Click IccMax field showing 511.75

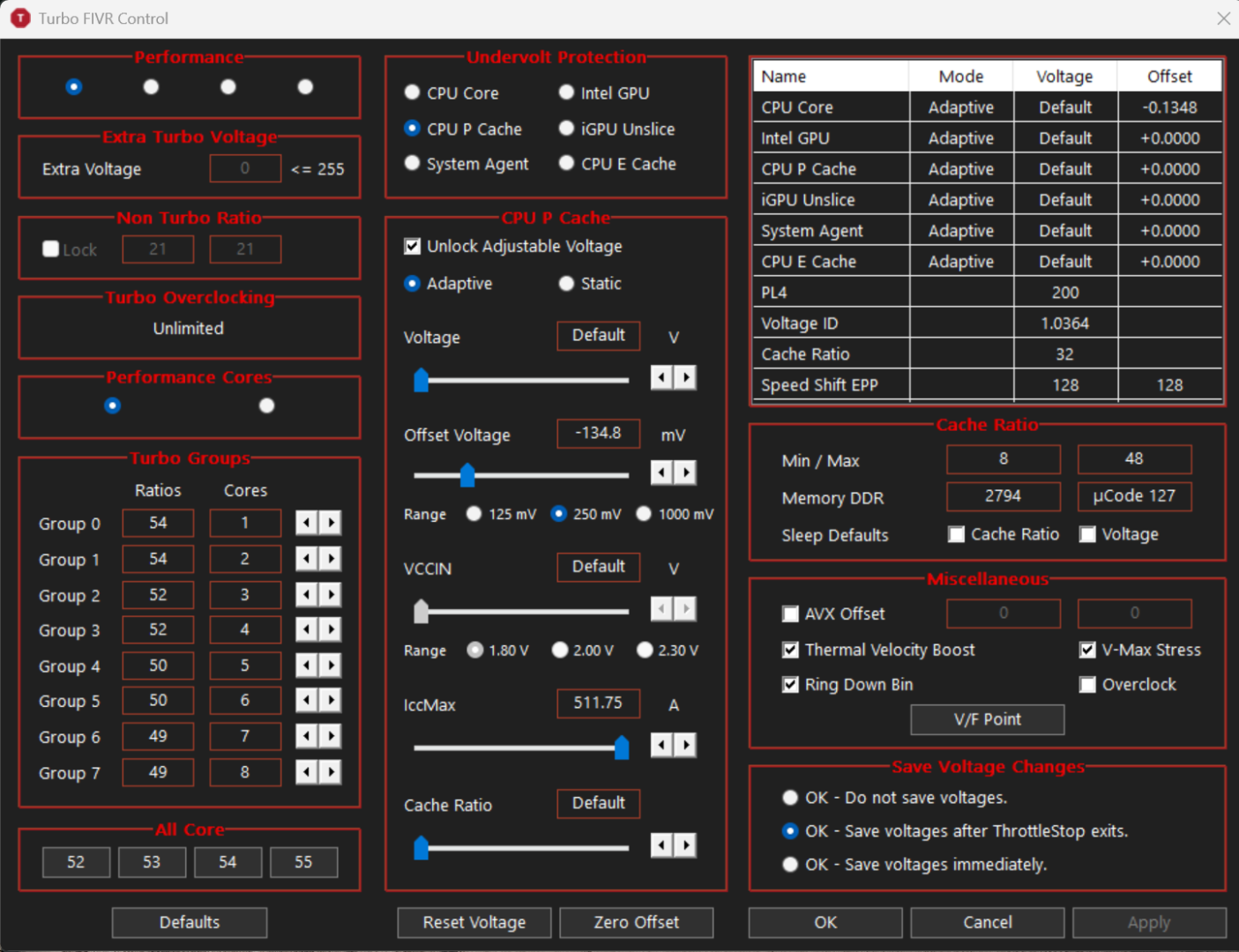coord(599,703)
